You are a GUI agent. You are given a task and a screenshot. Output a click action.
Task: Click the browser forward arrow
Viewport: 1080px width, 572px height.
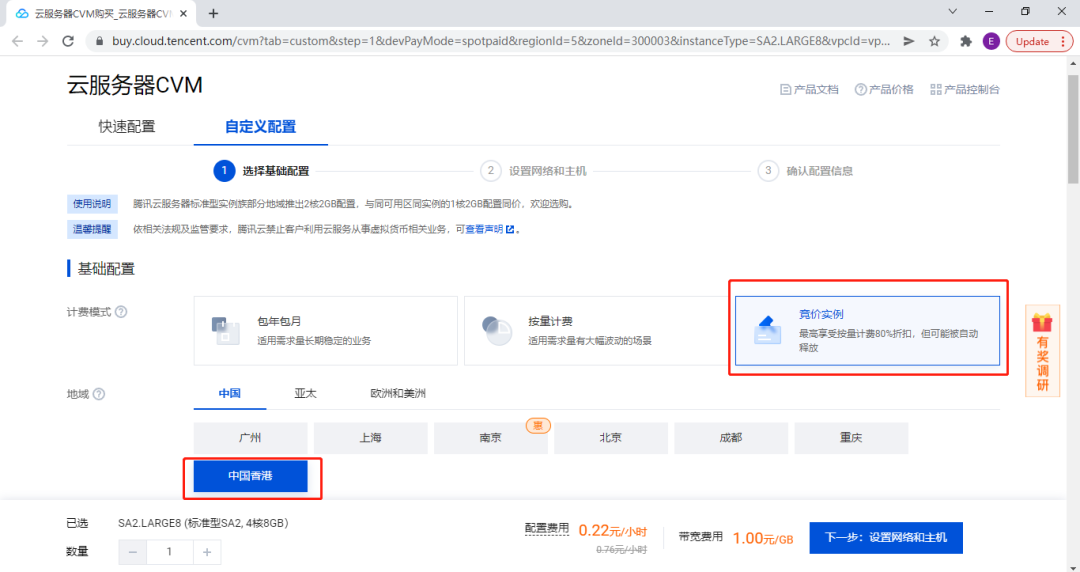43,41
